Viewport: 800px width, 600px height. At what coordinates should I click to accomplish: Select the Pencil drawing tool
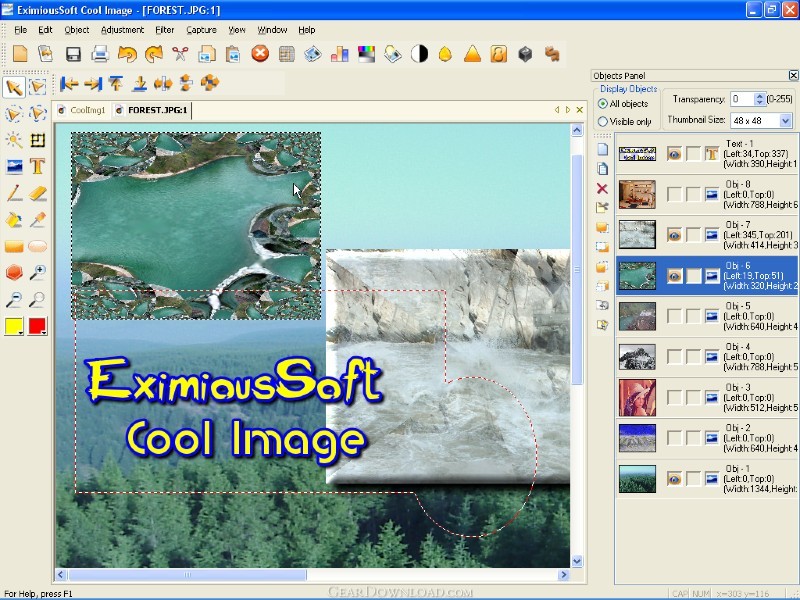coord(14,193)
